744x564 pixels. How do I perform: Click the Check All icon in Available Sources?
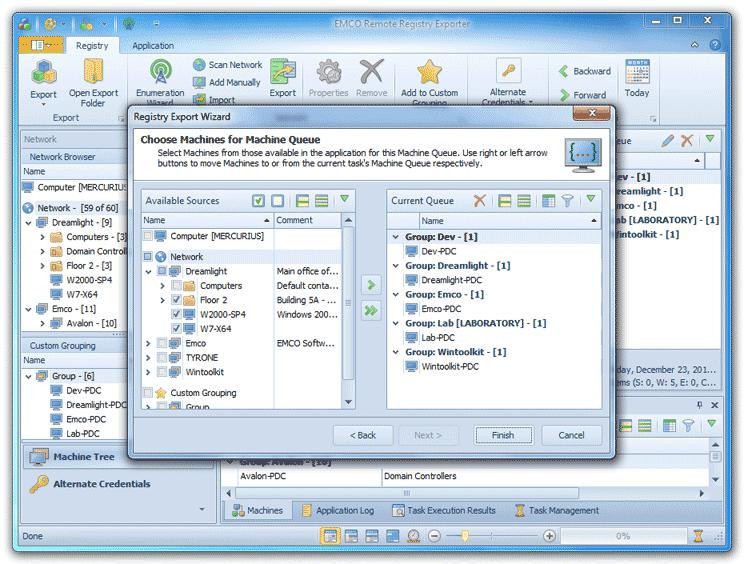coord(259,201)
